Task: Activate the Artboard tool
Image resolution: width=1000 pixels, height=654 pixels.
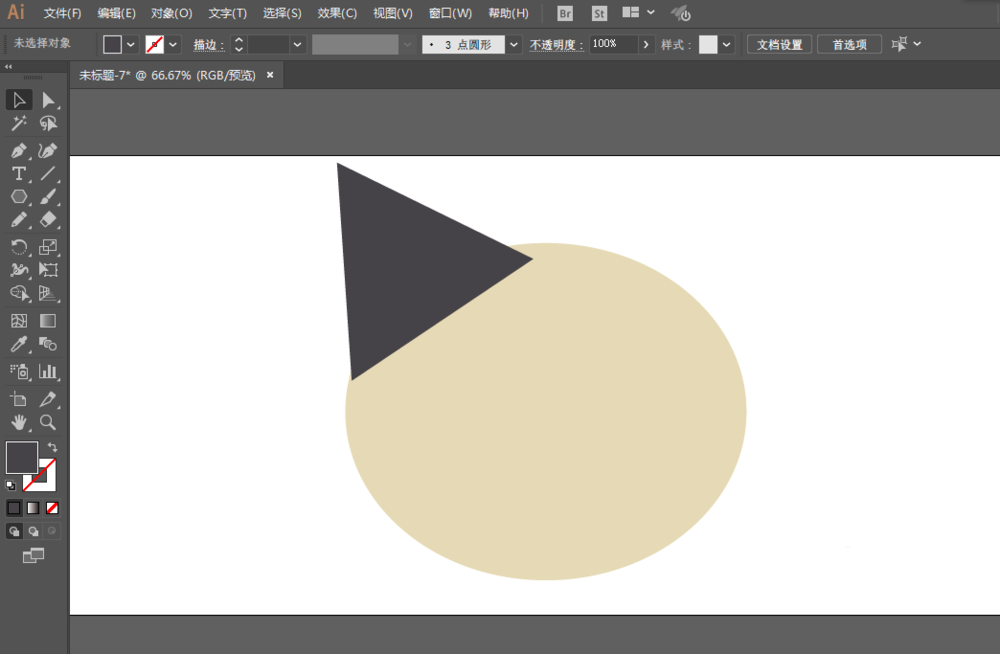Action: pyautogui.click(x=18, y=399)
